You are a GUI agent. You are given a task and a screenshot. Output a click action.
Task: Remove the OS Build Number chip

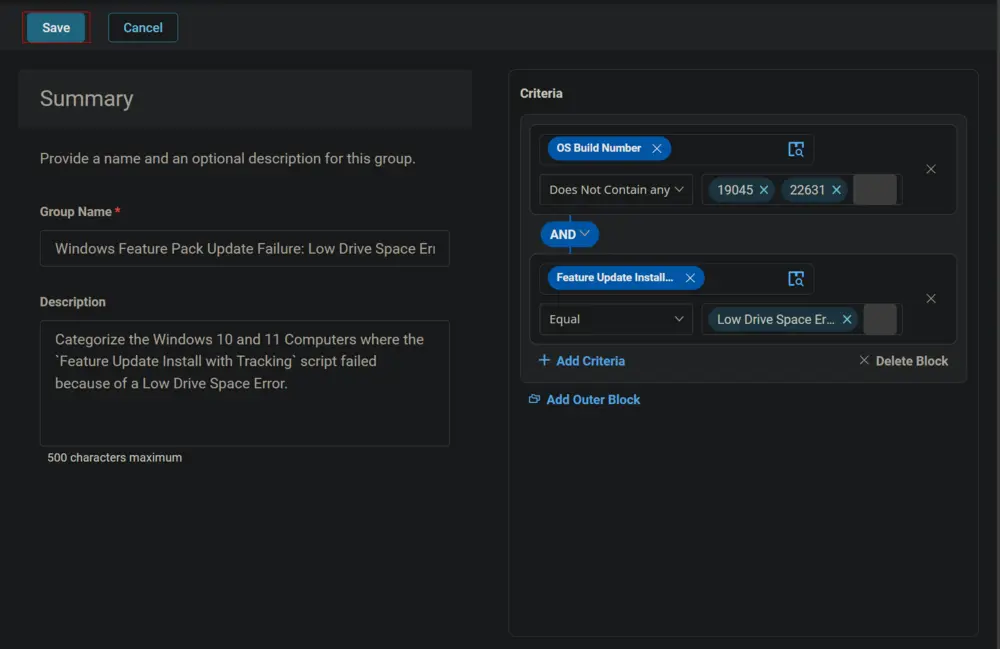point(656,149)
